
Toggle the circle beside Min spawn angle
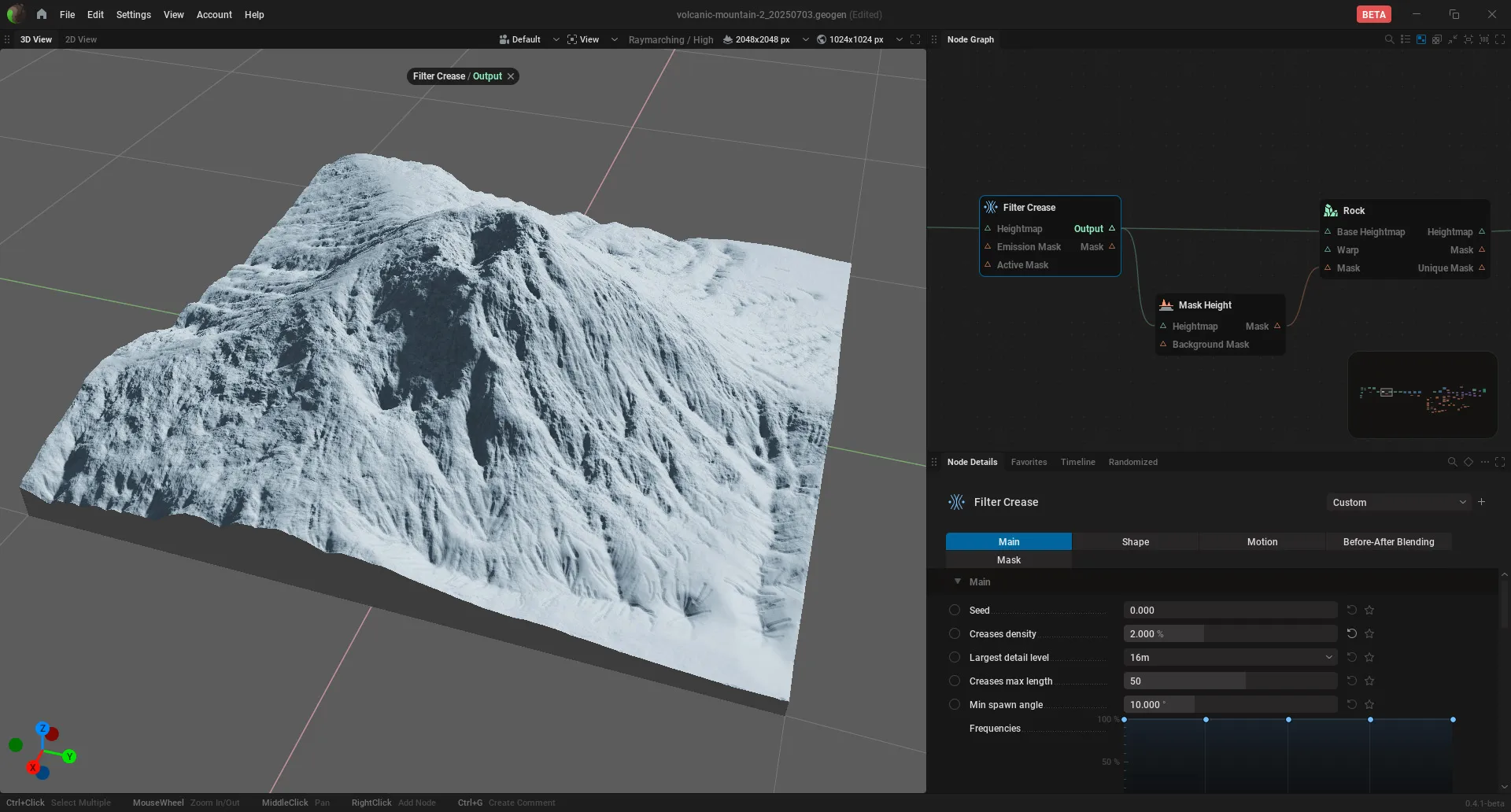(x=955, y=704)
